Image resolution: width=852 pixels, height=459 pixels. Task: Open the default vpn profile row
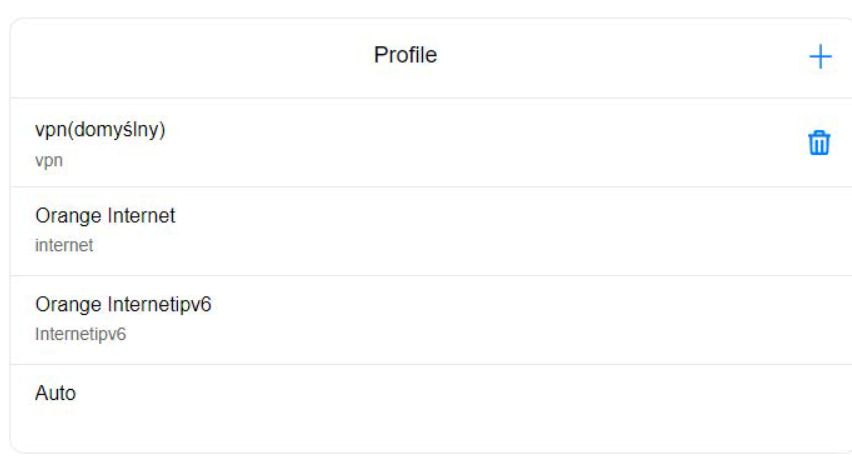[x=400, y=143]
